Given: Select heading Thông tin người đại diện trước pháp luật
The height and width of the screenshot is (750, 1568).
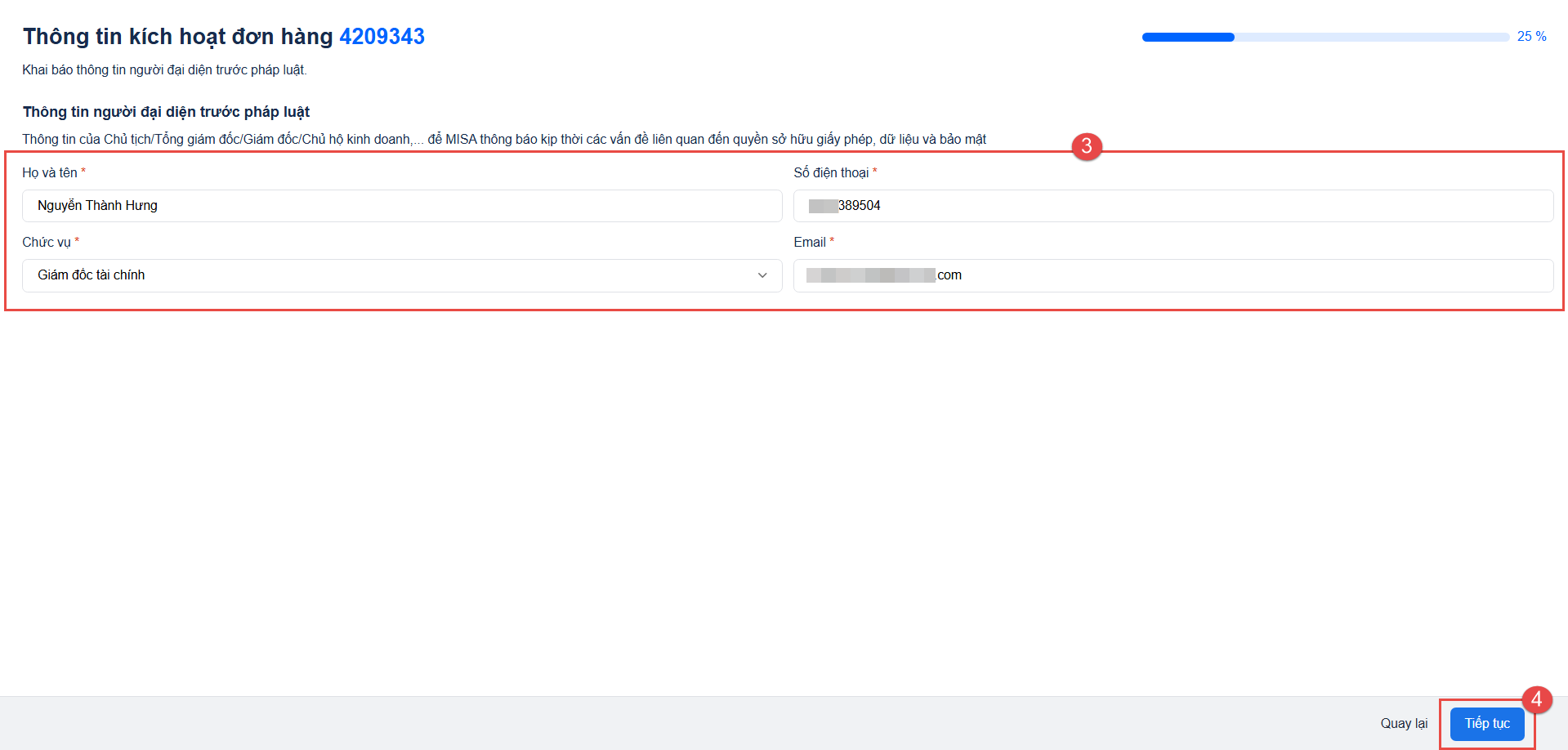Looking at the screenshot, I should (x=166, y=112).
